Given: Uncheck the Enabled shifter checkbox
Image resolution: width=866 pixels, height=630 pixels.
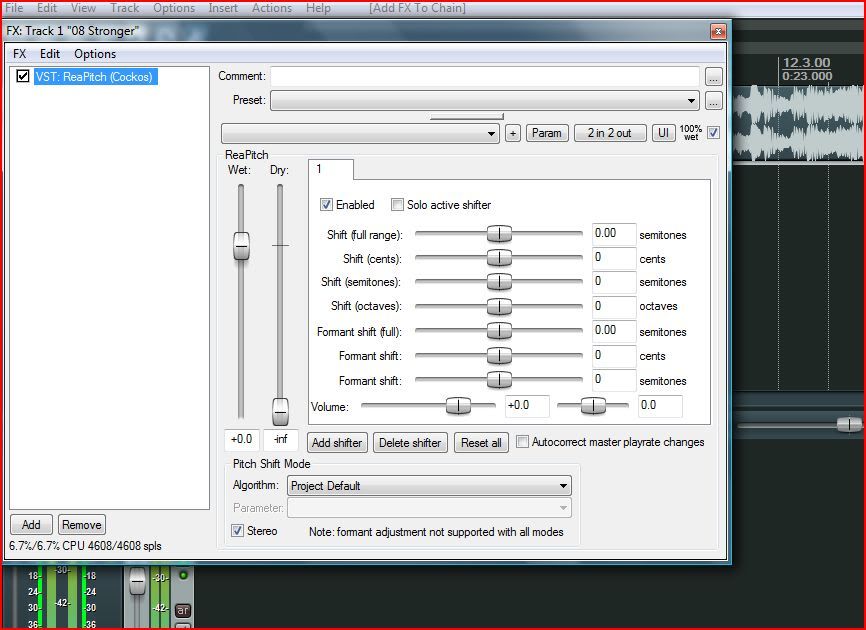Looking at the screenshot, I should 326,205.
